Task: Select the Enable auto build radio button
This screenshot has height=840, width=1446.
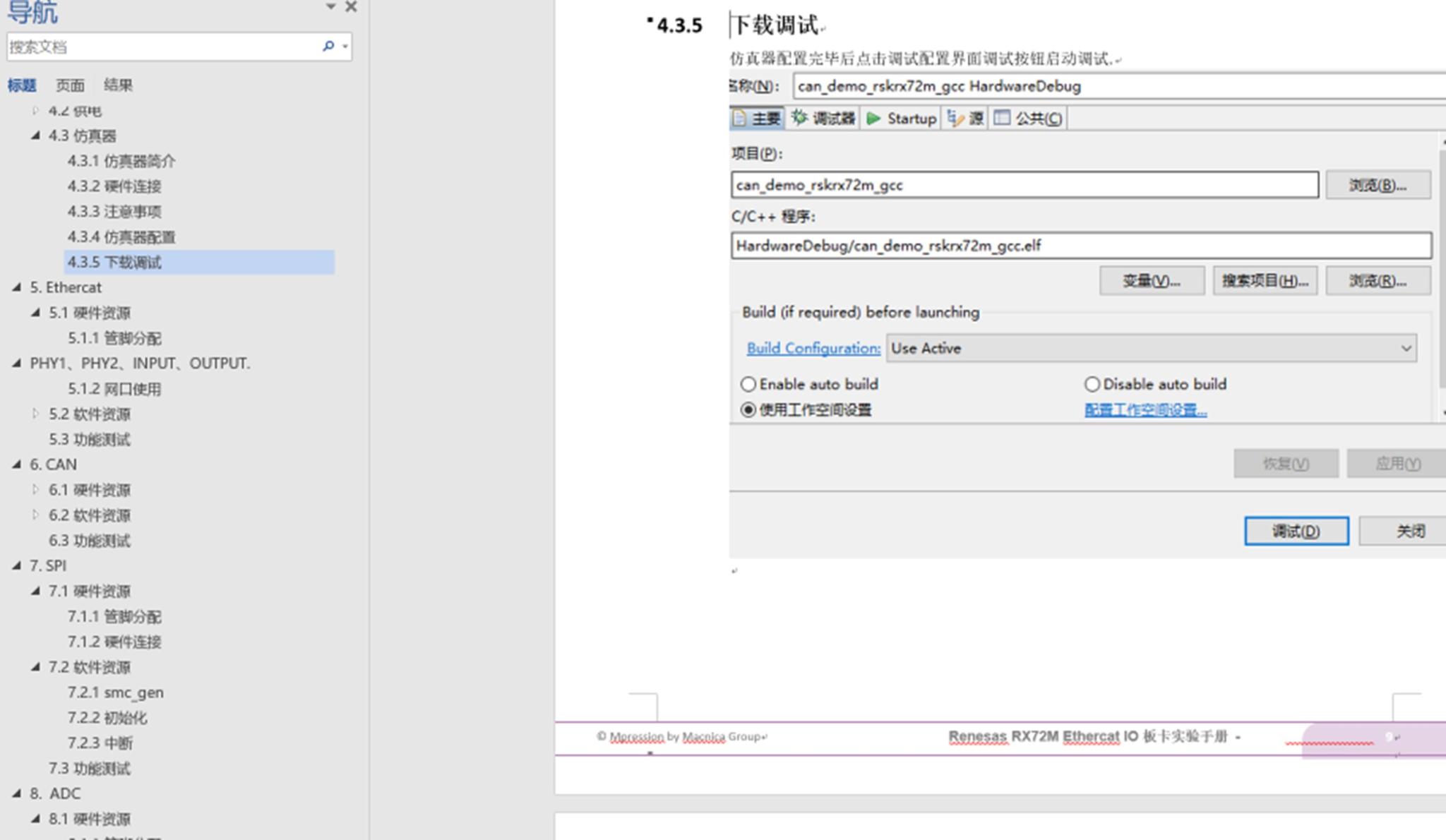Action: pos(748,384)
